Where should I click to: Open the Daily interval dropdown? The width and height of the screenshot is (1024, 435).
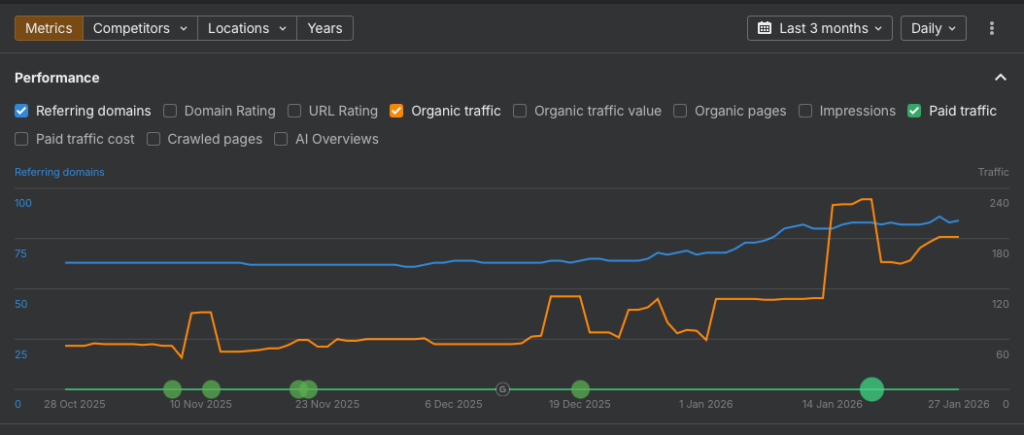pos(934,28)
